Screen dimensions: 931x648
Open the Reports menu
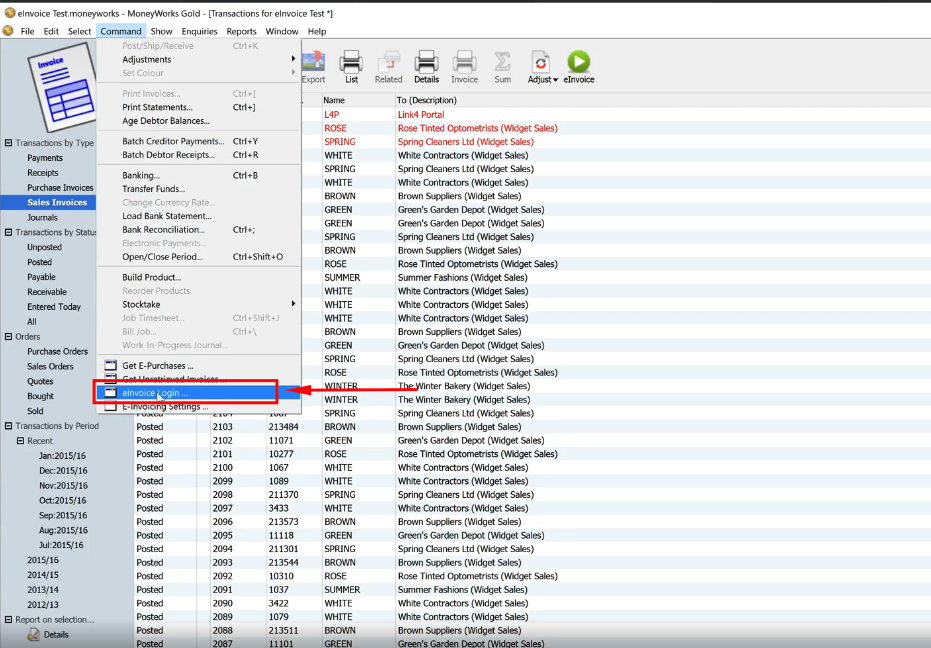(241, 31)
